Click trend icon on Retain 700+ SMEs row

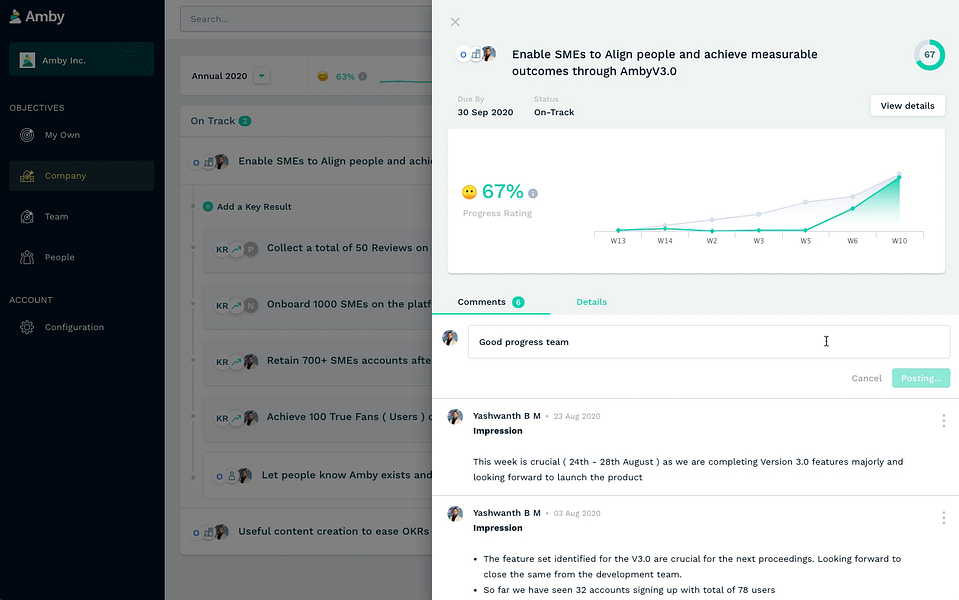coord(237,361)
